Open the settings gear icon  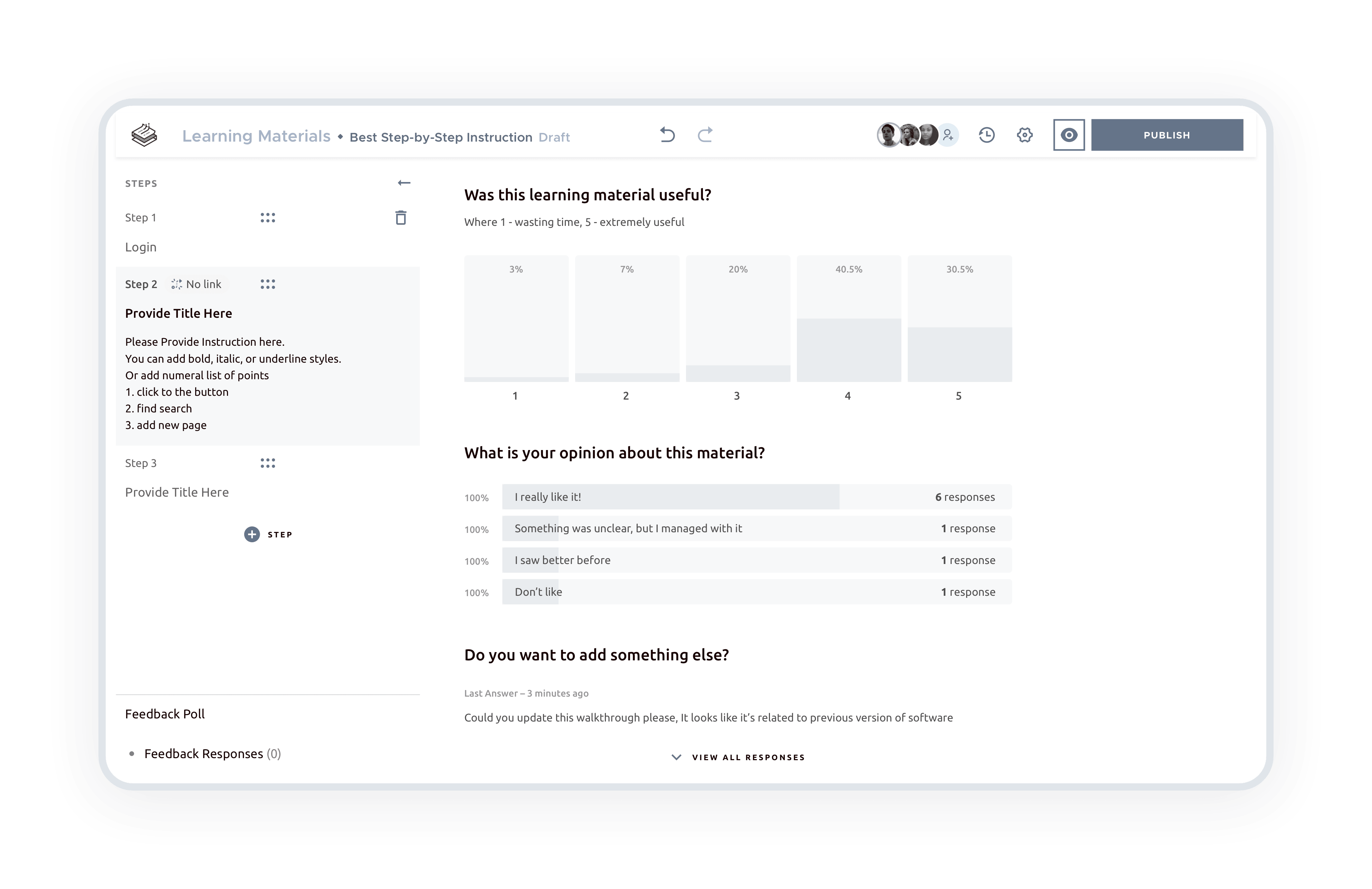coord(1025,135)
